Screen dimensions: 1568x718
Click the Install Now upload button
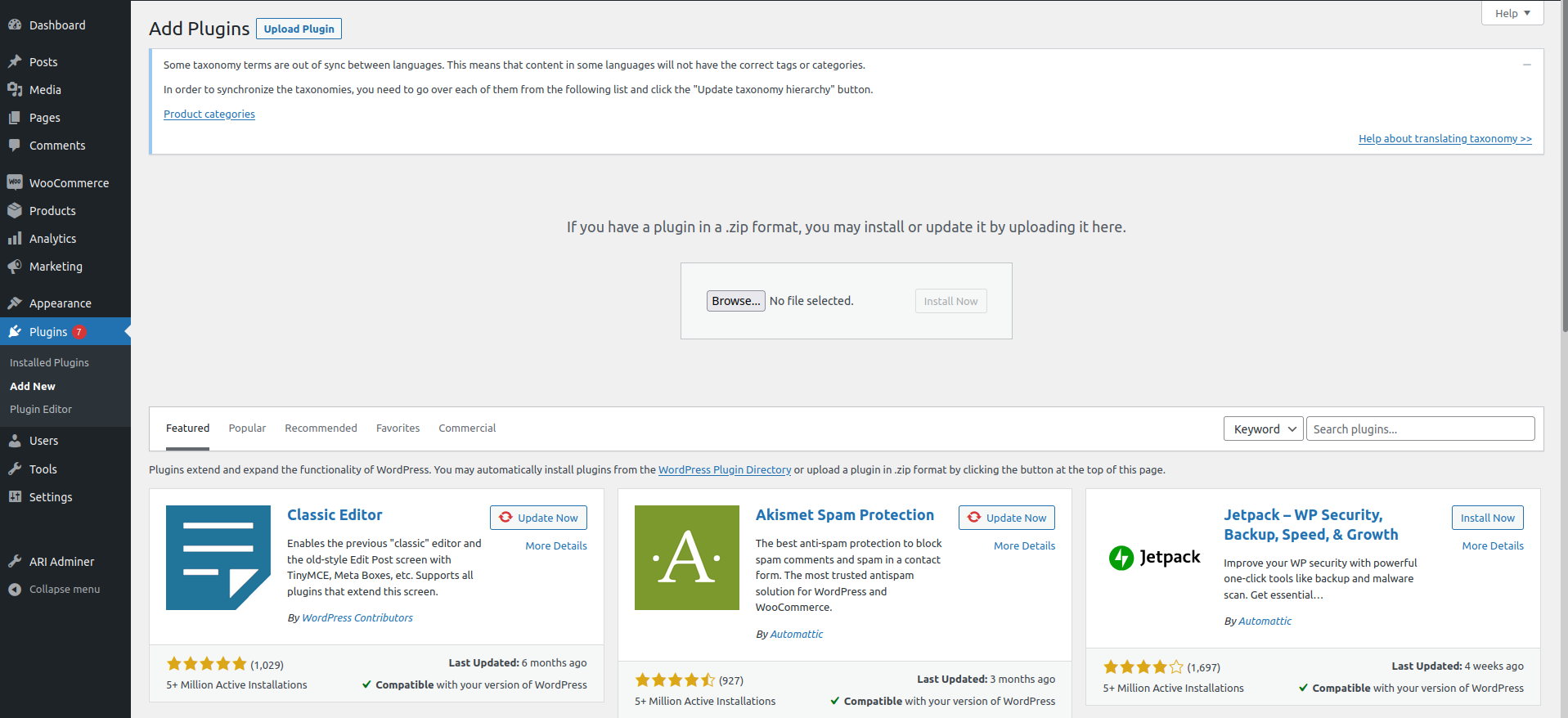coord(950,301)
